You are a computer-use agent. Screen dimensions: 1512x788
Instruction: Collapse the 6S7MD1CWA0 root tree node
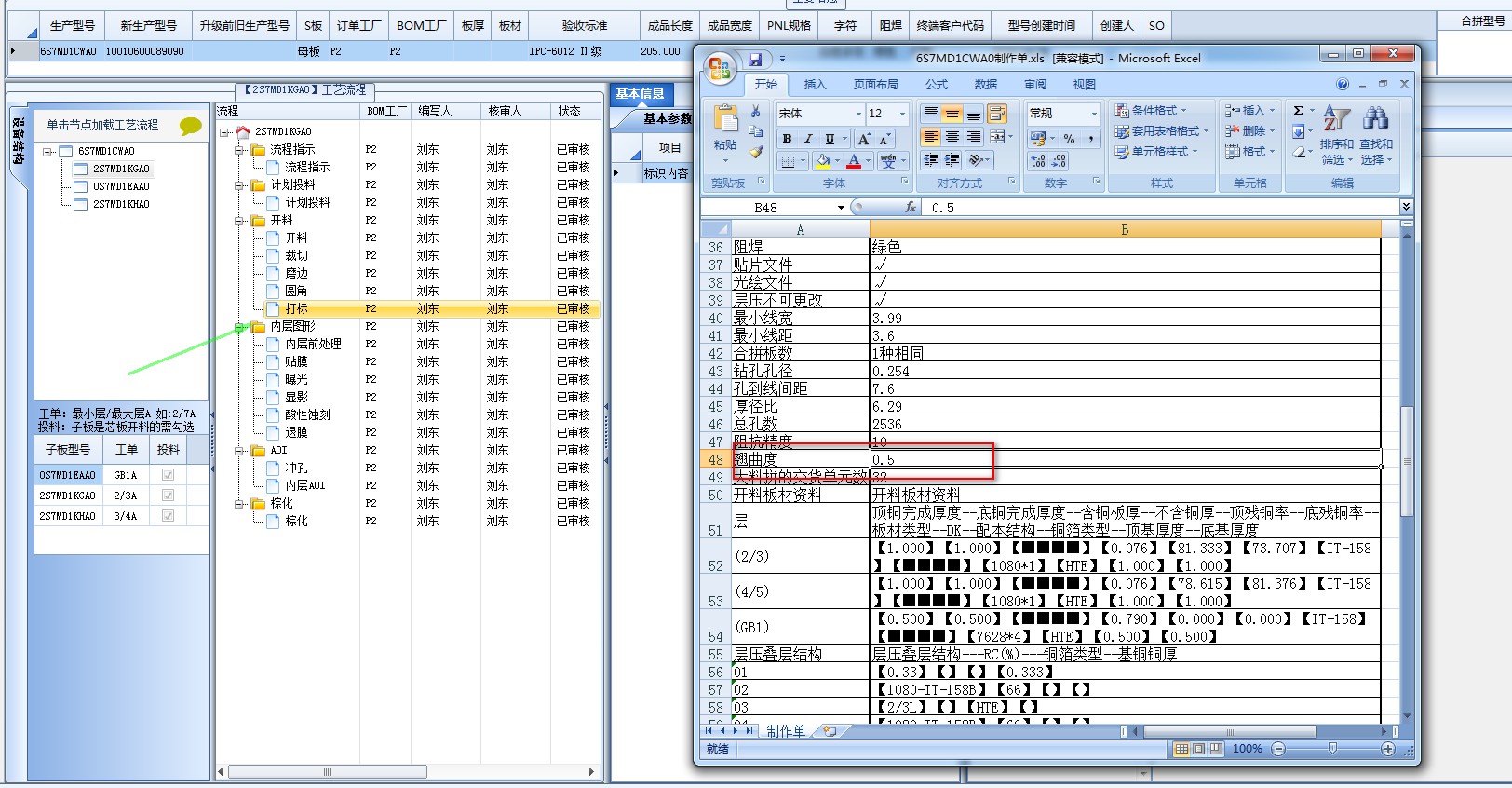[47, 152]
